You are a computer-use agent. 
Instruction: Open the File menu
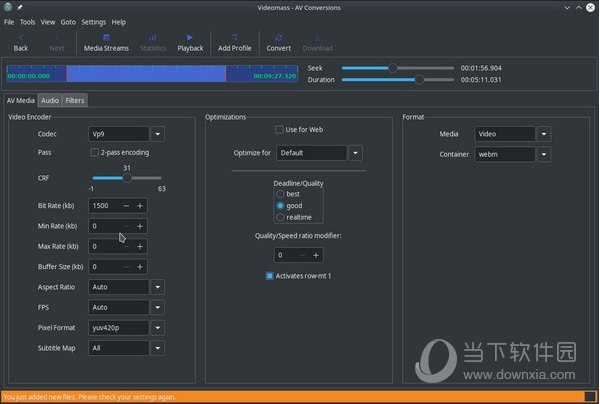(x=9, y=22)
